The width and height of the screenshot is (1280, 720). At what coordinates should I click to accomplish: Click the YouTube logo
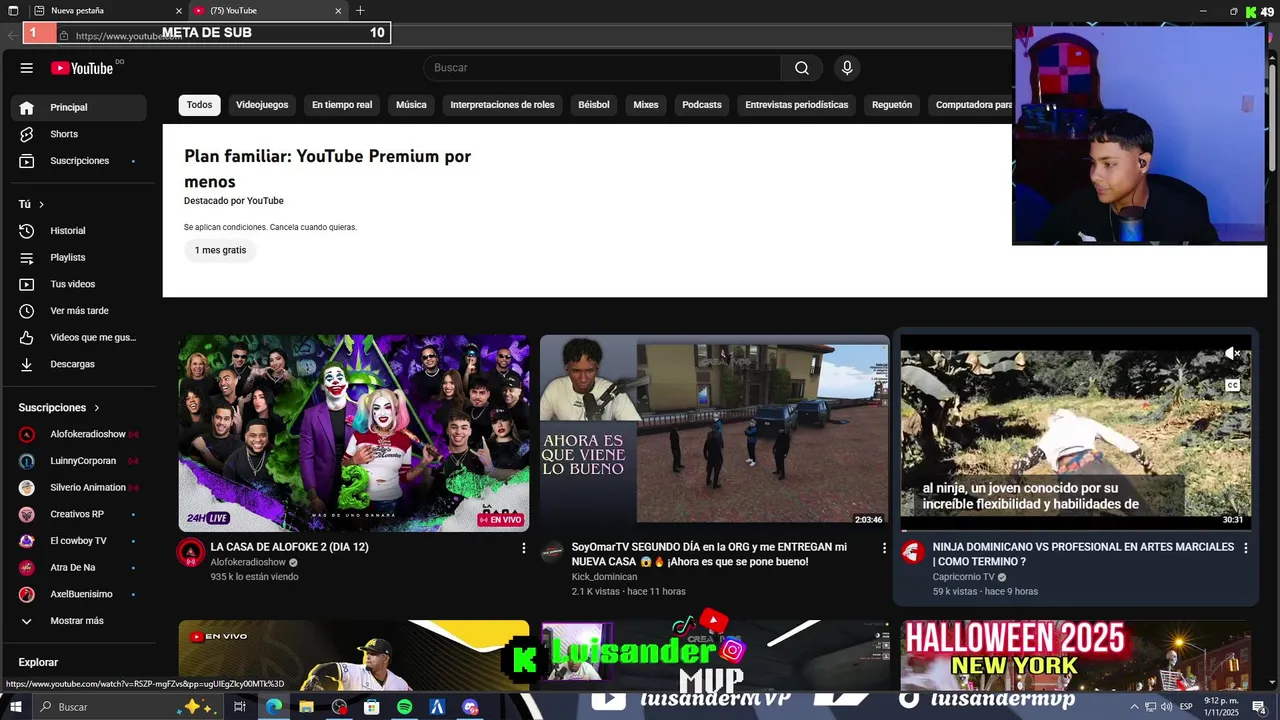(82, 68)
